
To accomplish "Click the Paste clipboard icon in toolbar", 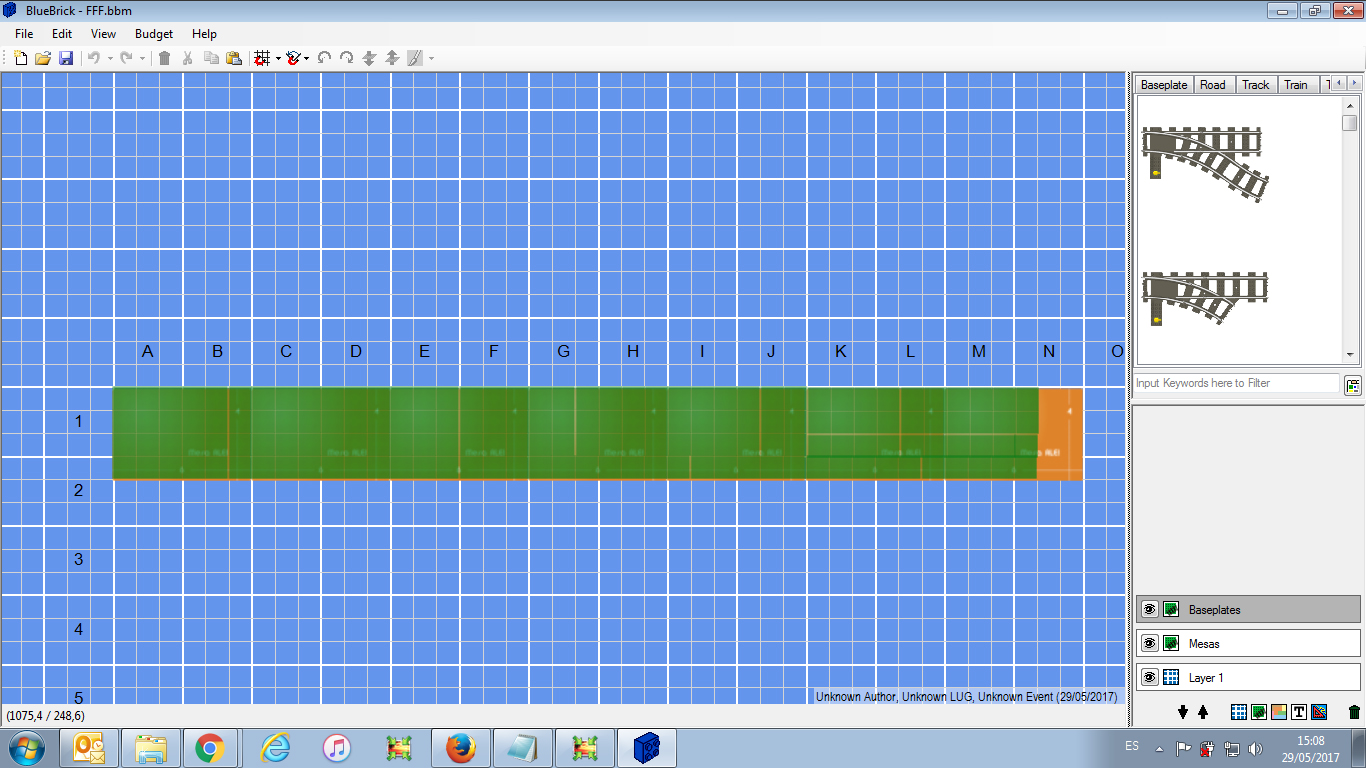I will click(233, 58).
